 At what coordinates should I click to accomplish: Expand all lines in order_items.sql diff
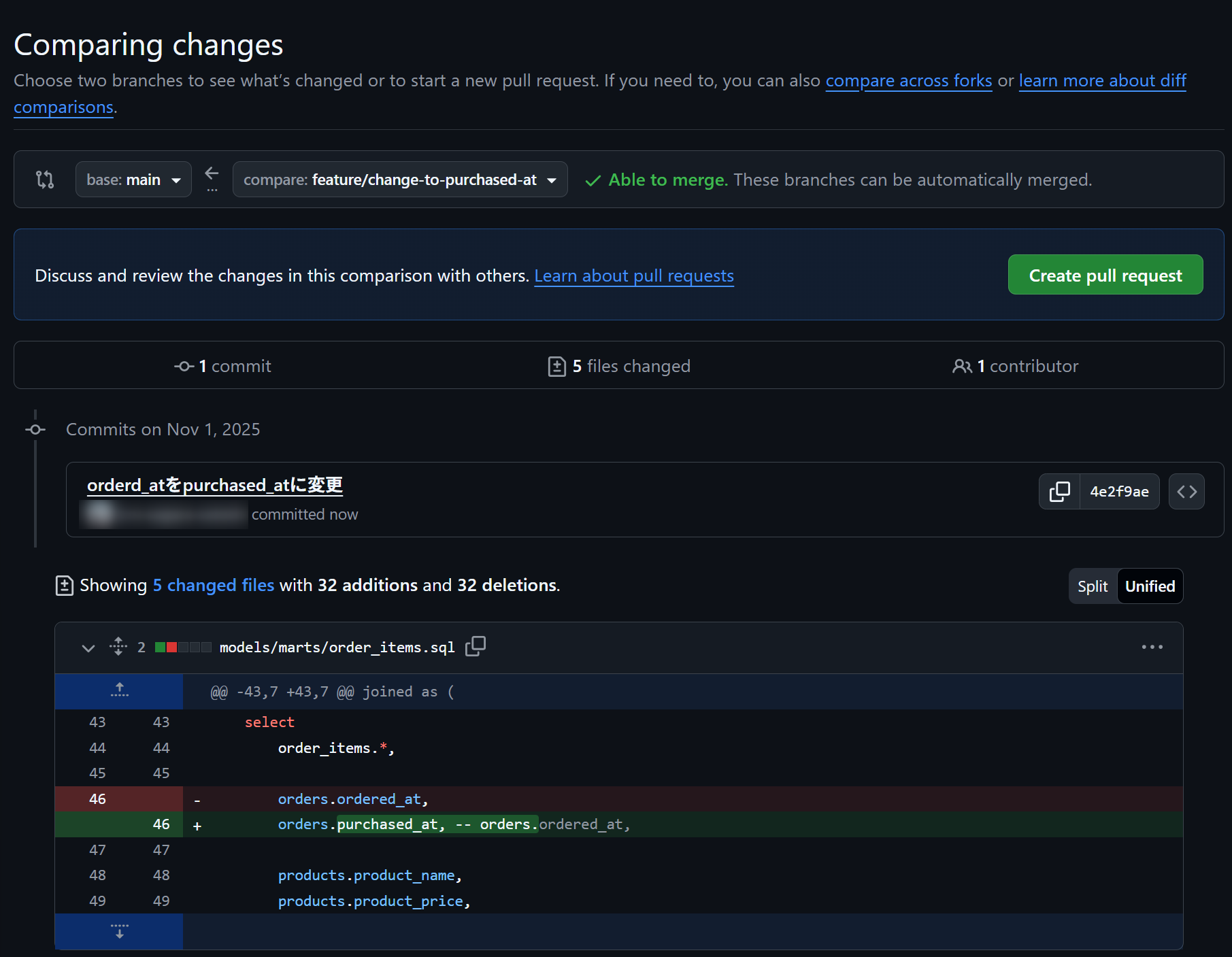coord(118,646)
